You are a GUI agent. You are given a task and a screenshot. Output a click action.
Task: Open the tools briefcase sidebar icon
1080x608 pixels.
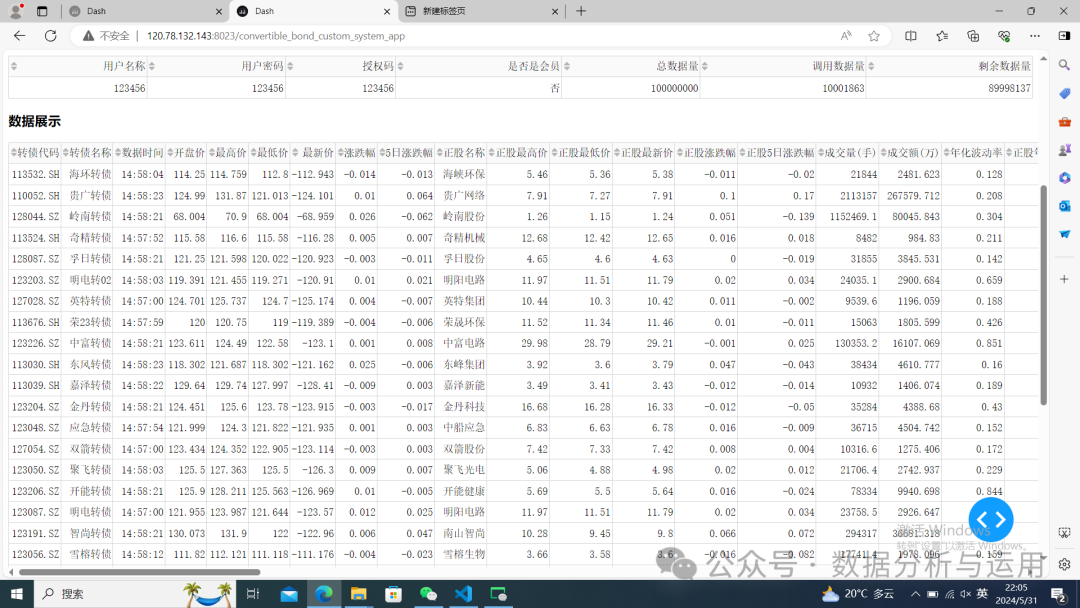point(1064,122)
